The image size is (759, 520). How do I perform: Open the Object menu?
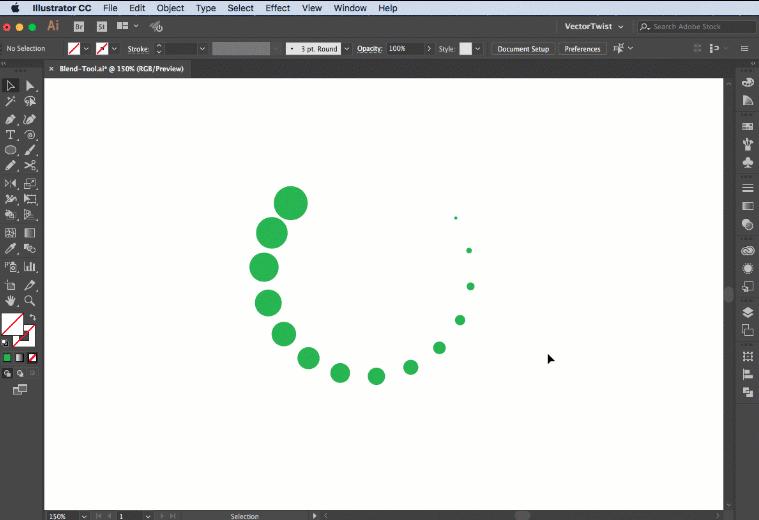tap(170, 8)
